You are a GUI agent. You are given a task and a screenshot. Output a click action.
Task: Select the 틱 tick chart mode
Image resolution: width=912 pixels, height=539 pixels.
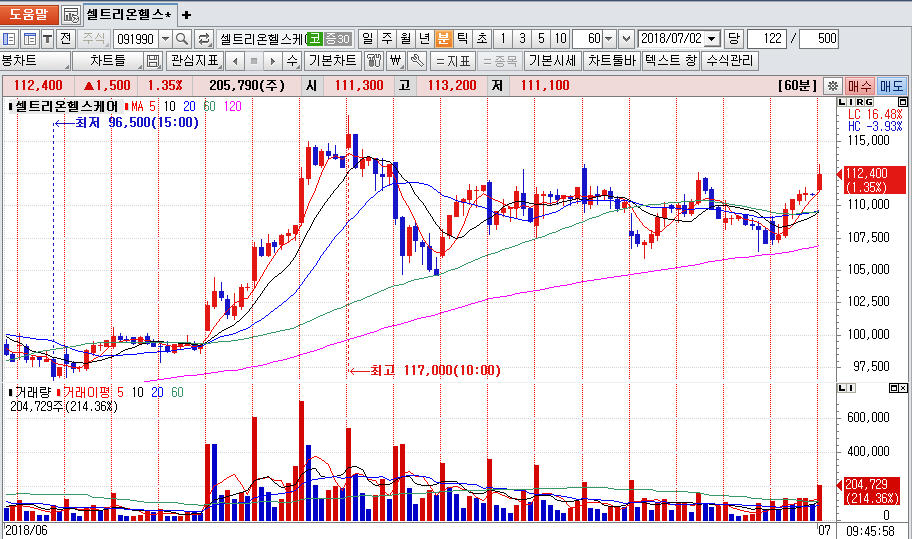coord(462,39)
